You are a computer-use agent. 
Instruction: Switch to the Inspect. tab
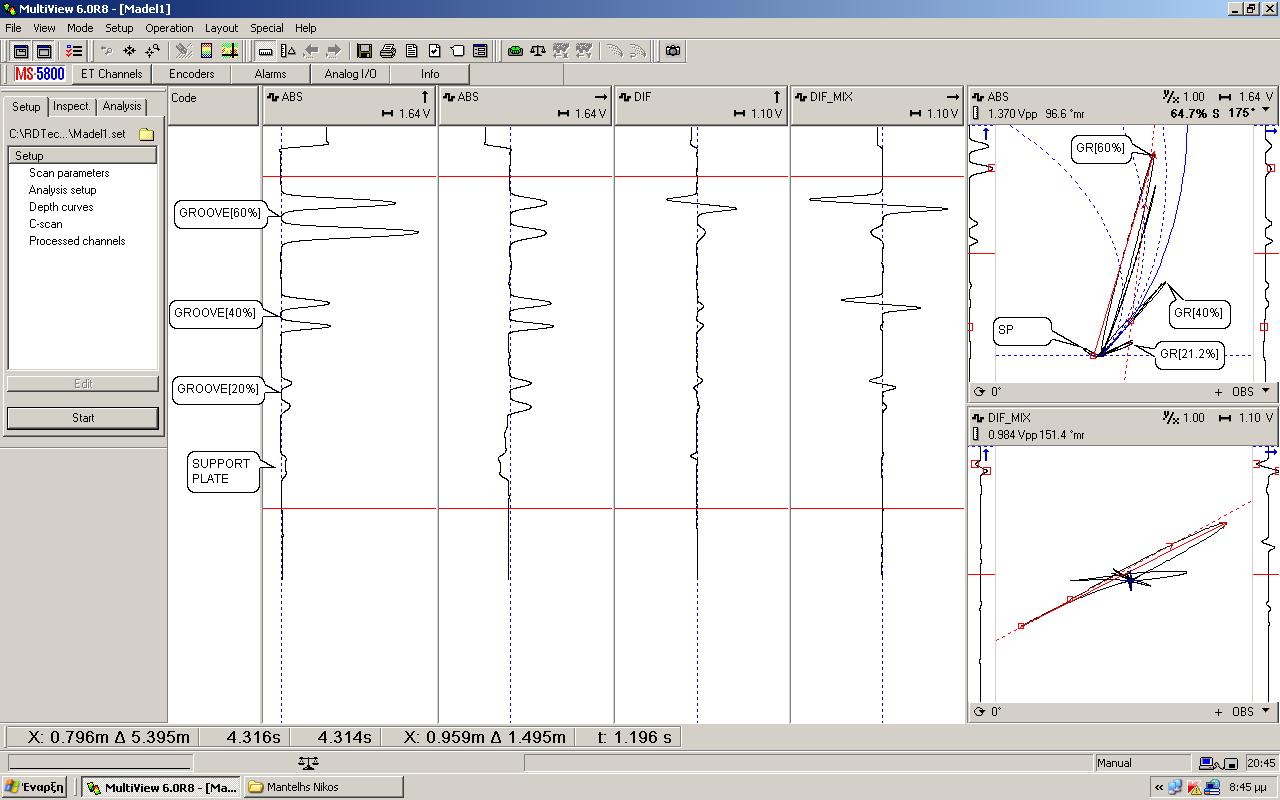point(72,106)
